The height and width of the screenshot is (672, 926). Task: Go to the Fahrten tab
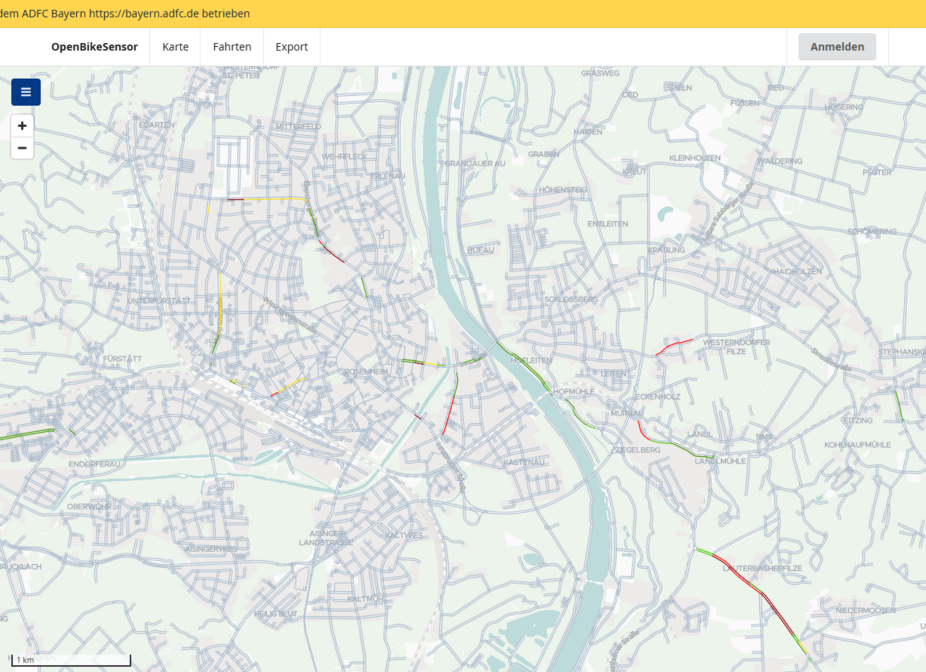coord(232,47)
